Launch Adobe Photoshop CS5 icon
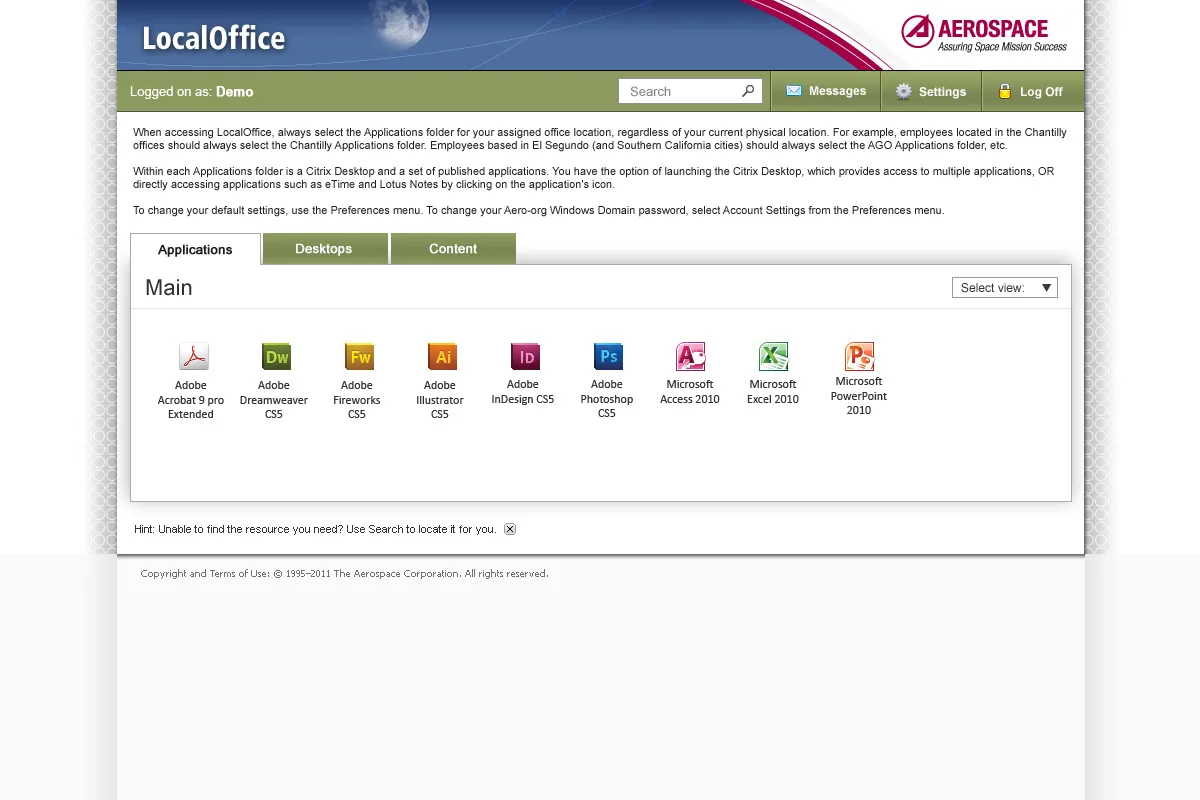 [608, 356]
